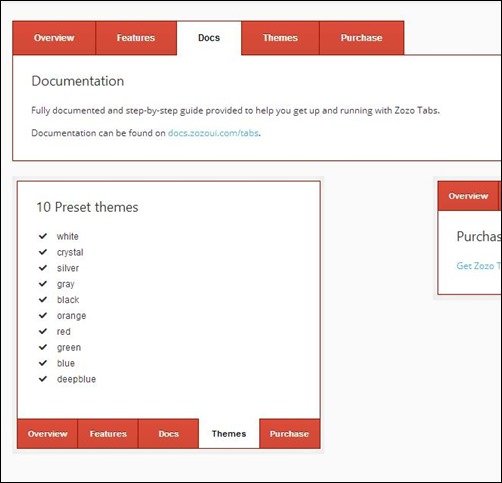Click the checkmark icon beside deepblue
This screenshot has height=483, width=502.
(43, 379)
